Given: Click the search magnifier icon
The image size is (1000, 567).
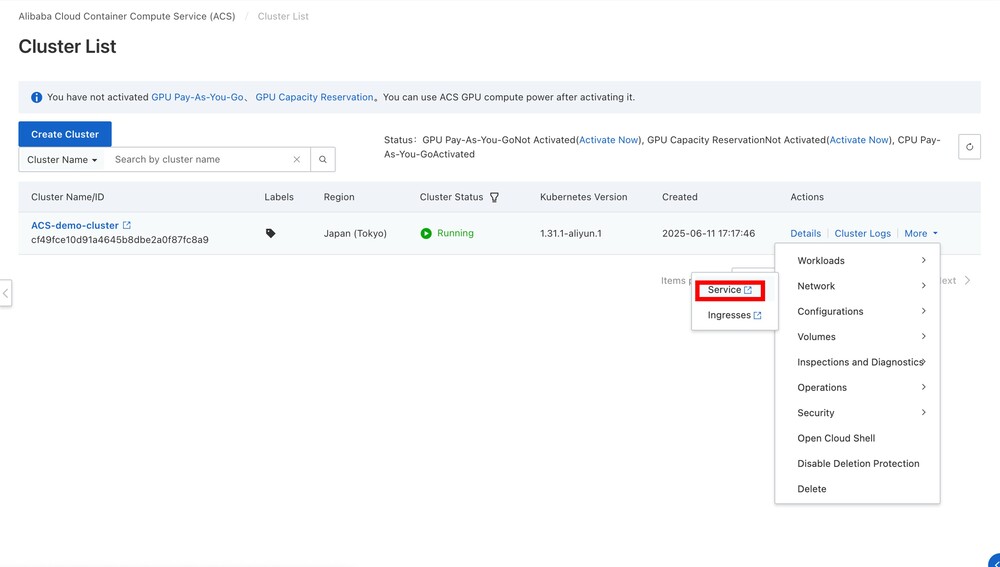Looking at the screenshot, I should tap(322, 160).
